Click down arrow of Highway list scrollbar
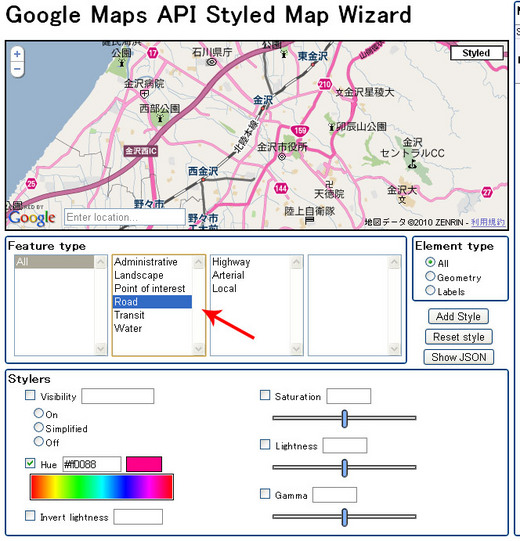Screen dimensions: 520x541 [296, 348]
